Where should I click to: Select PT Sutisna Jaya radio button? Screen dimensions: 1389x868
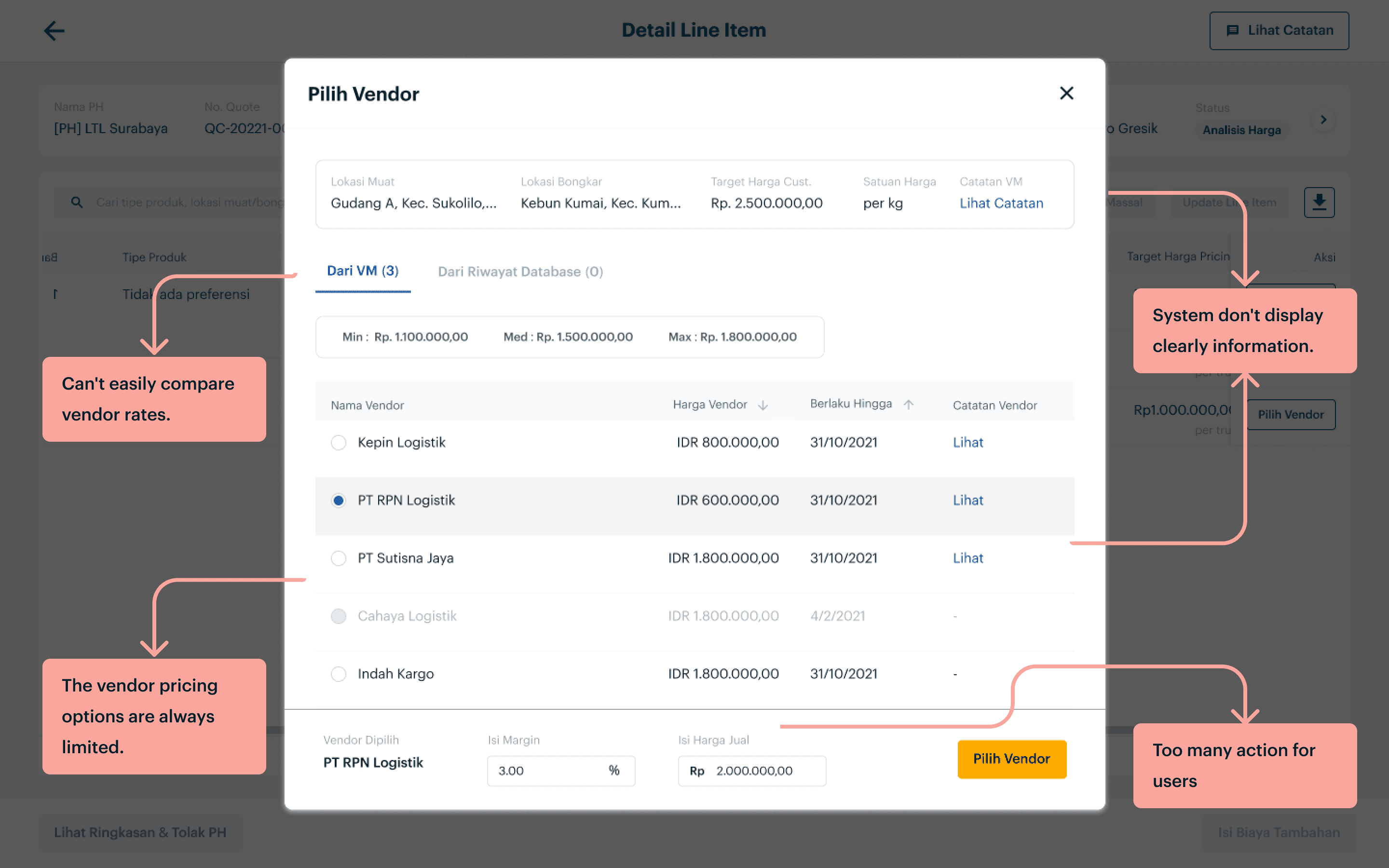339,558
